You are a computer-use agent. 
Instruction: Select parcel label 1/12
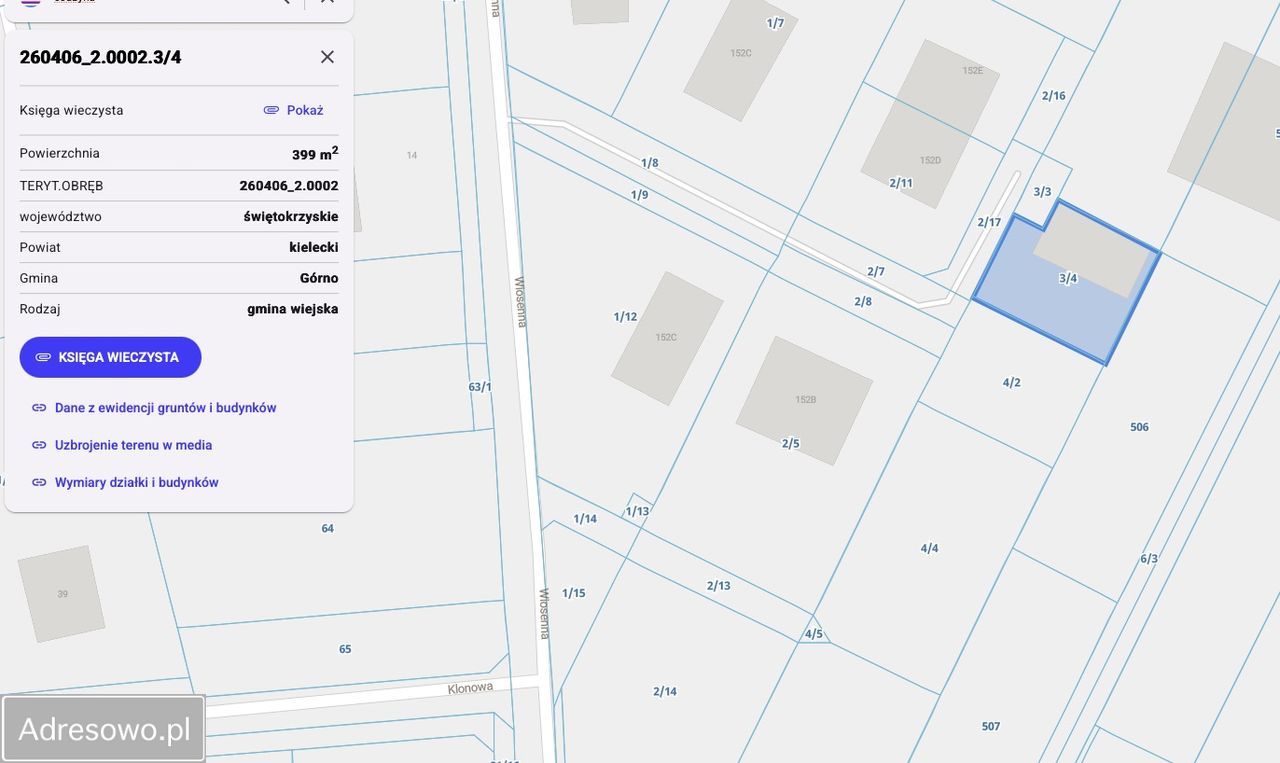pyautogui.click(x=625, y=317)
